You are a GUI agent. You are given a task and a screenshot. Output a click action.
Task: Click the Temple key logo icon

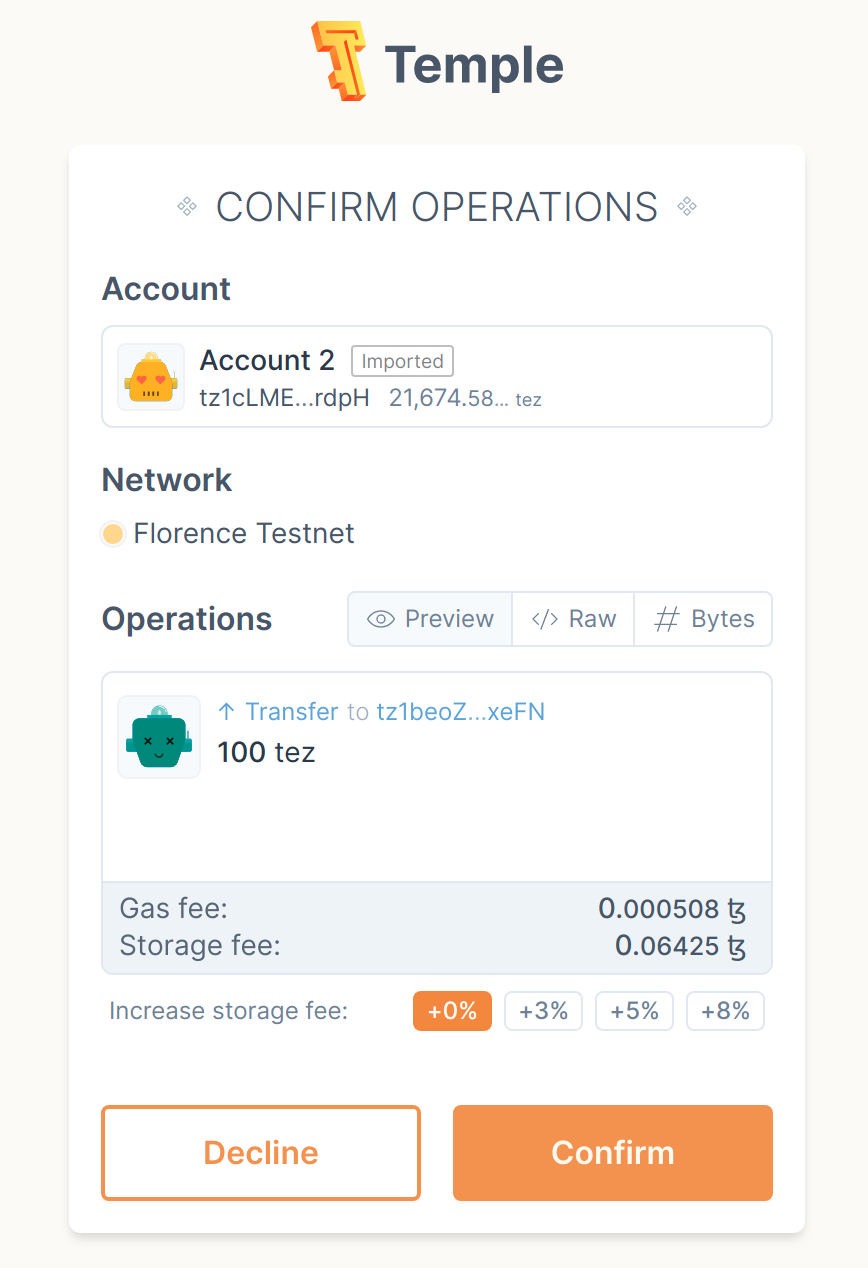click(339, 61)
